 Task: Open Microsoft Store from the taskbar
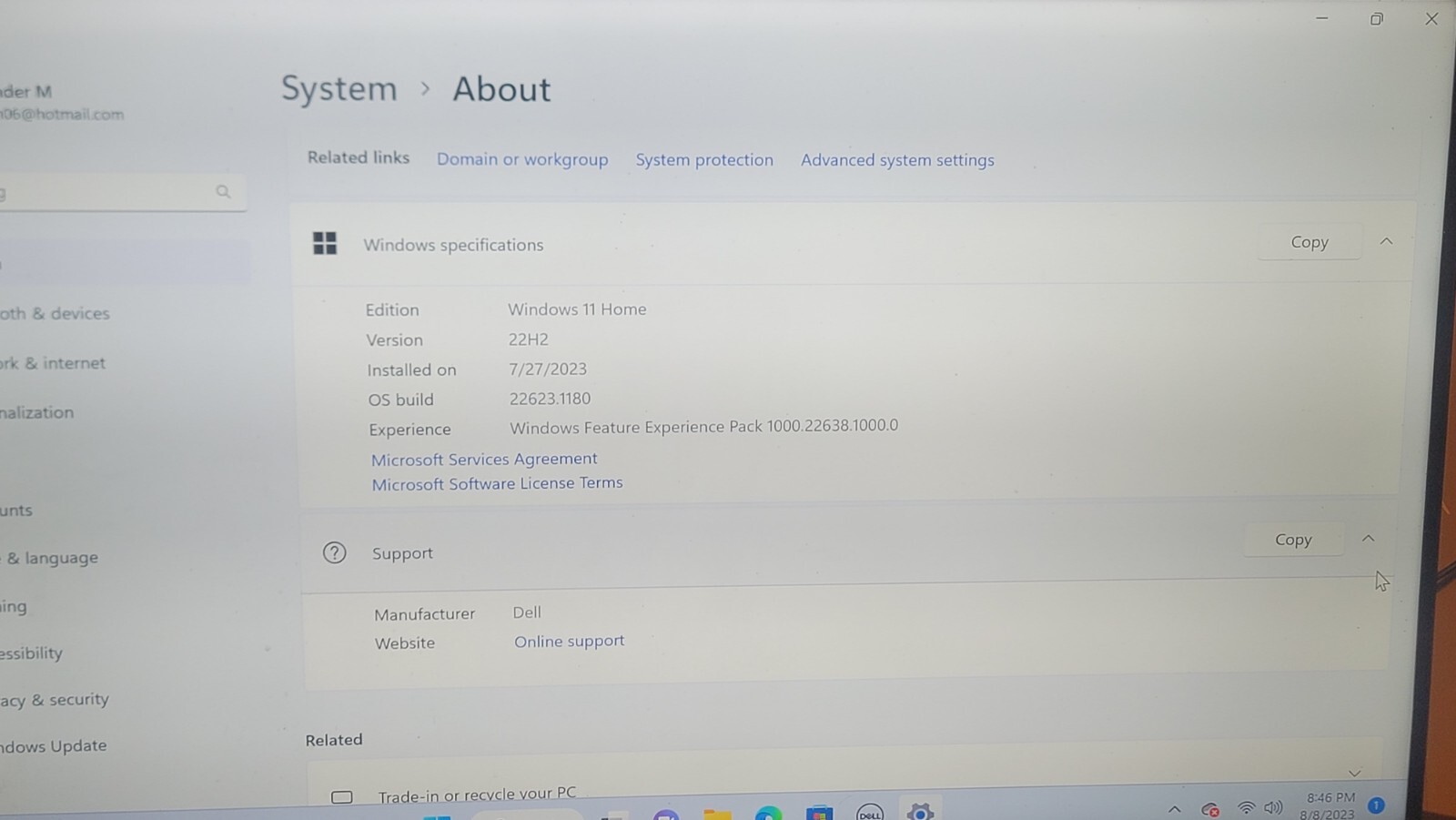(819, 812)
